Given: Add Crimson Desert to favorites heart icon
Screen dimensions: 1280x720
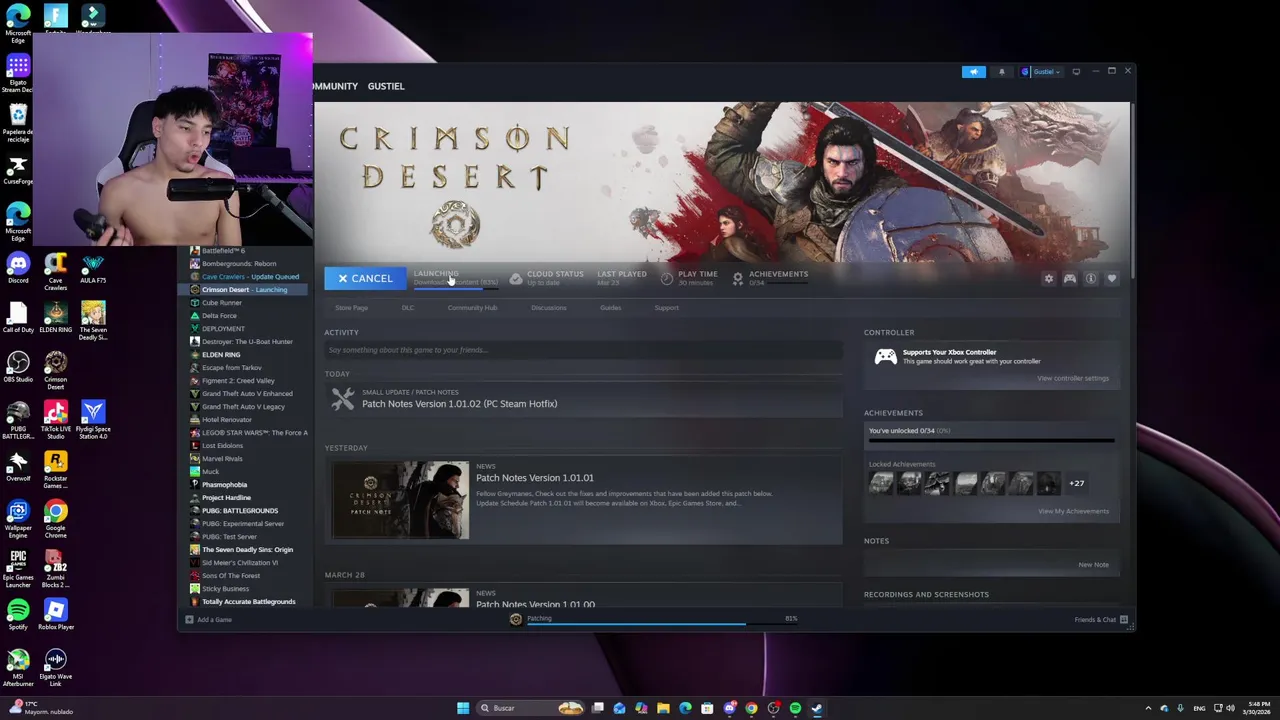Looking at the screenshot, I should click(1112, 279).
